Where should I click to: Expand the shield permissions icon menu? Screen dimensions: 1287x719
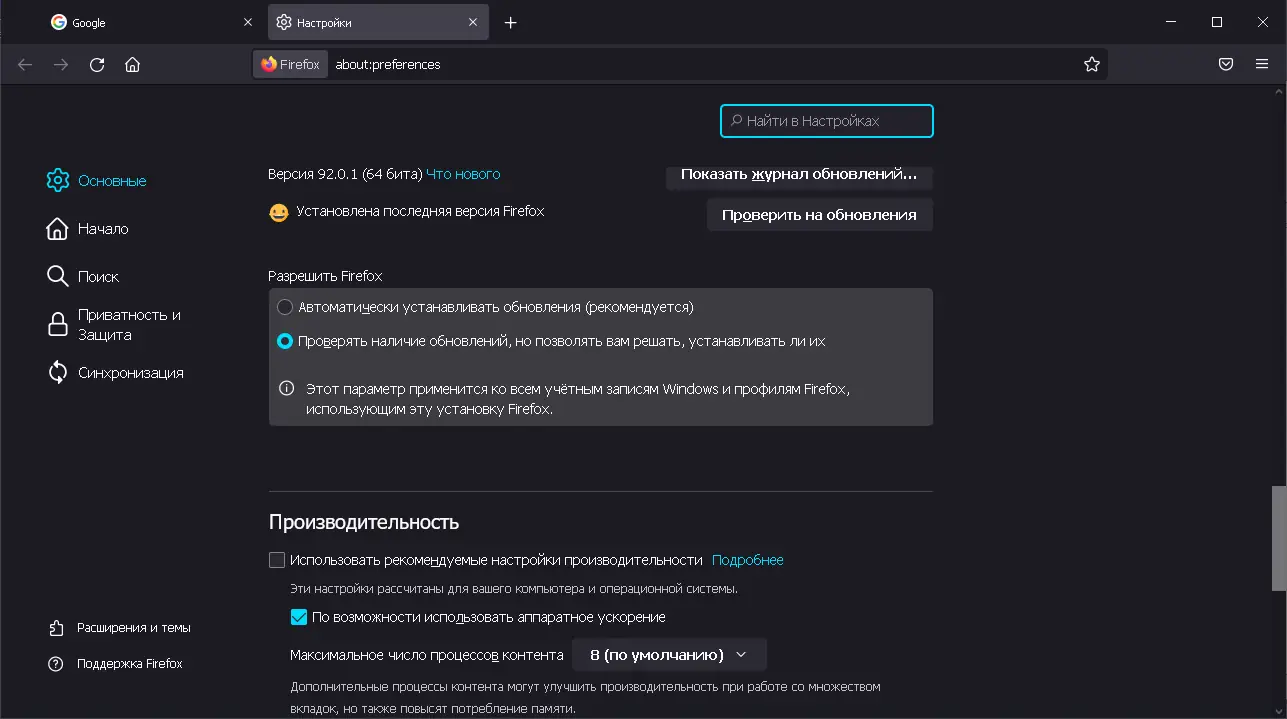[x=290, y=63]
